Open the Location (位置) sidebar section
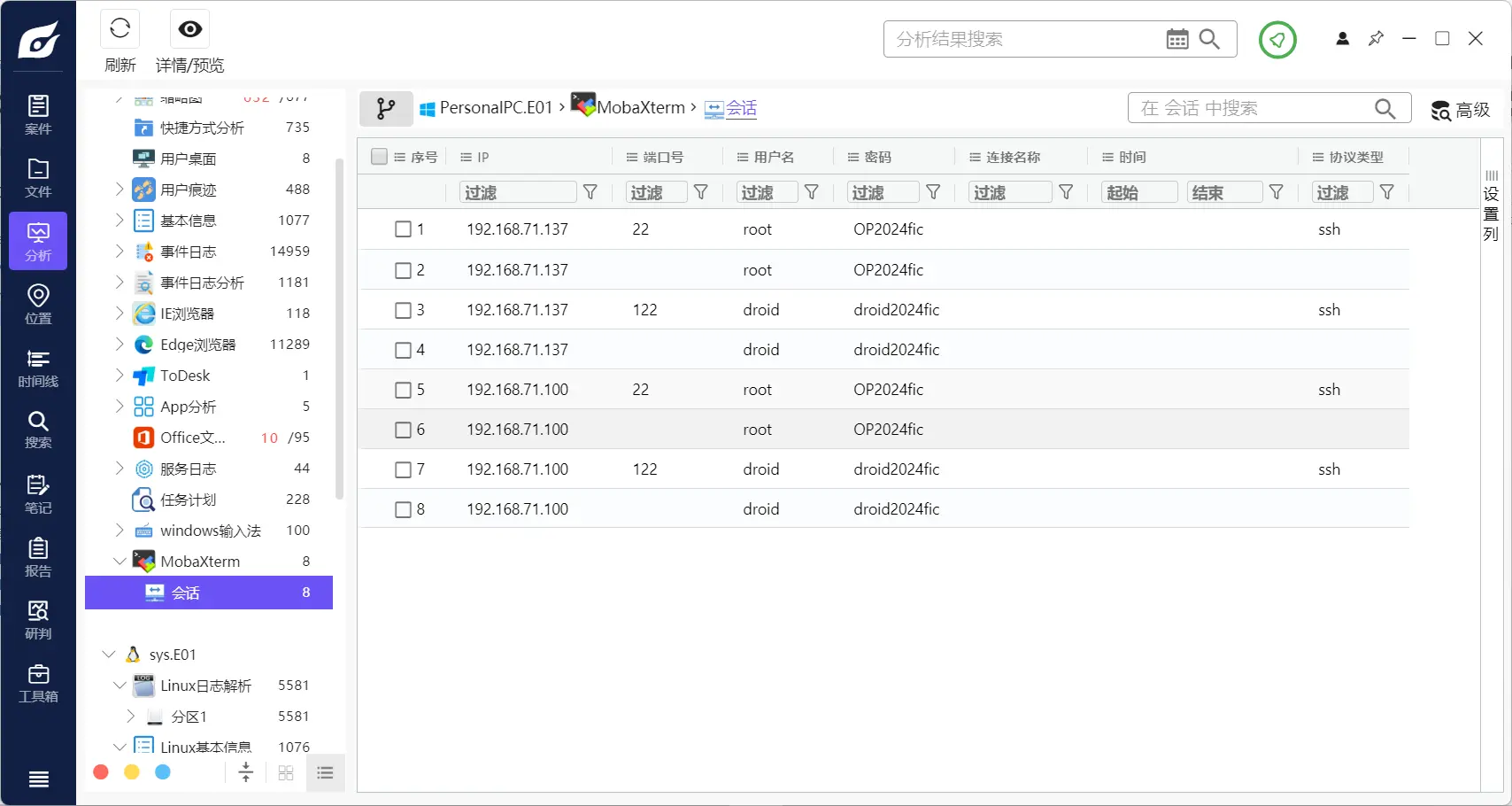Screen dimensions: 1512x806 pos(38,304)
